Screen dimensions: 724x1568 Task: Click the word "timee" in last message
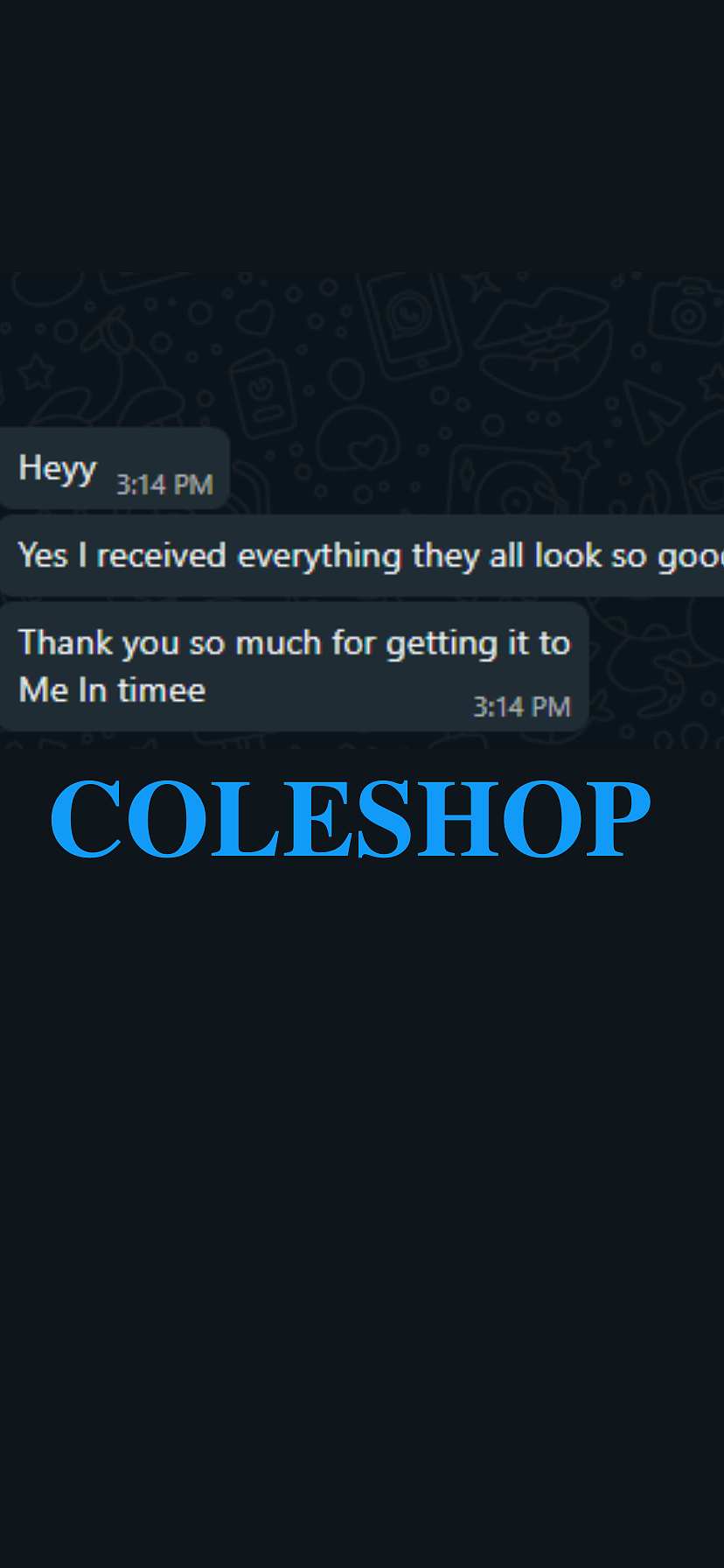(162, 690)
